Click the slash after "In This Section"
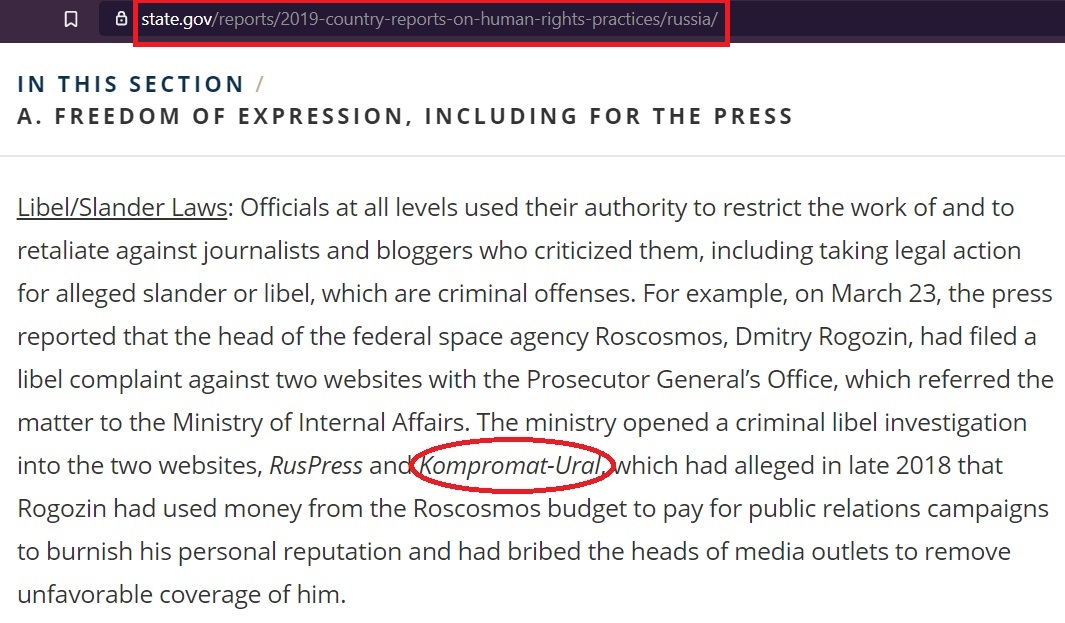 tap(260, 84)
